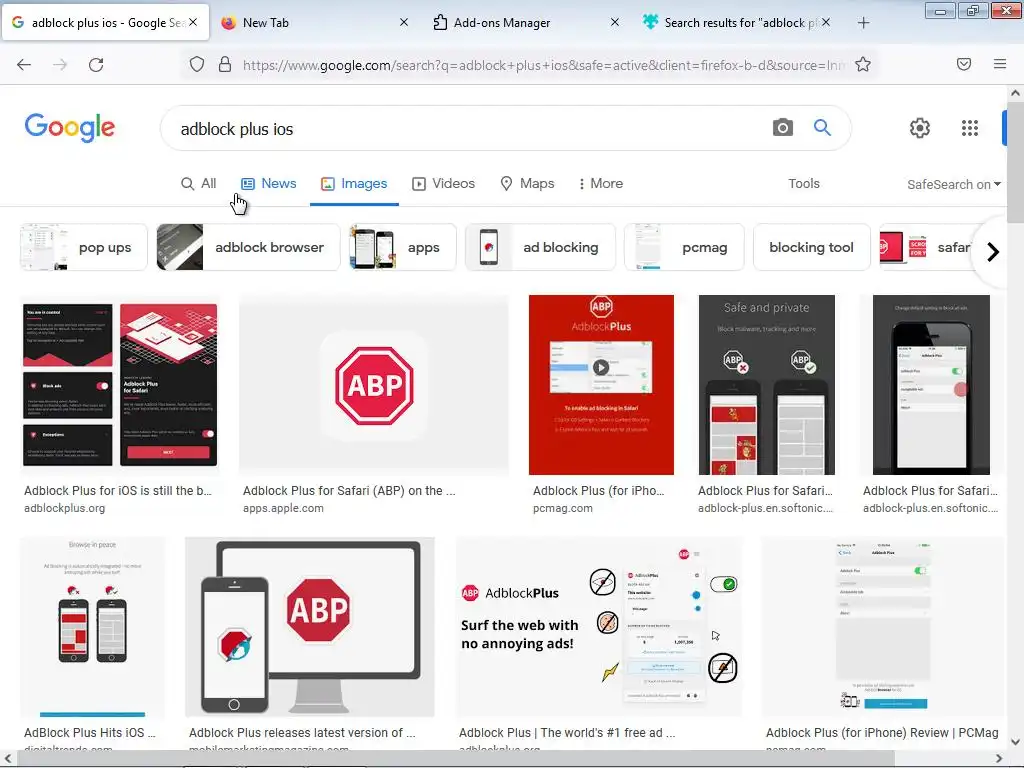Screen dimensions: 1024x768
Task: Open Google apps grid
Action: tap(970, 128)
